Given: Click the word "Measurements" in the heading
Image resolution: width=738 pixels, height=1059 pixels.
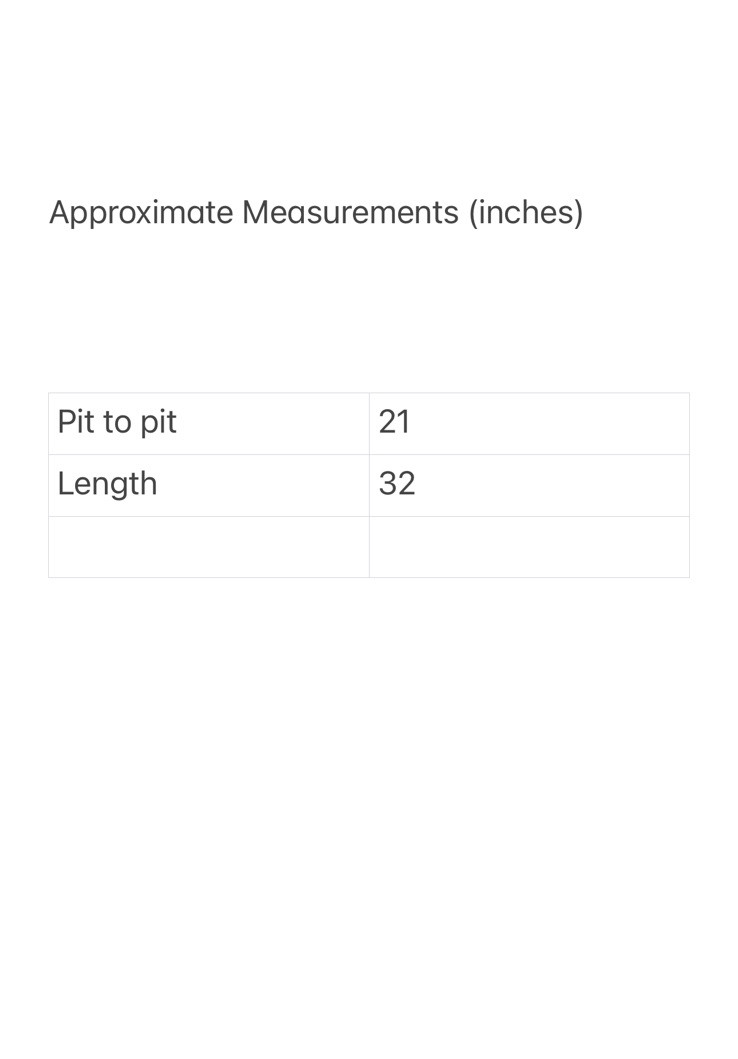Looking at the screenshot, I should click(x=350, y=212).
